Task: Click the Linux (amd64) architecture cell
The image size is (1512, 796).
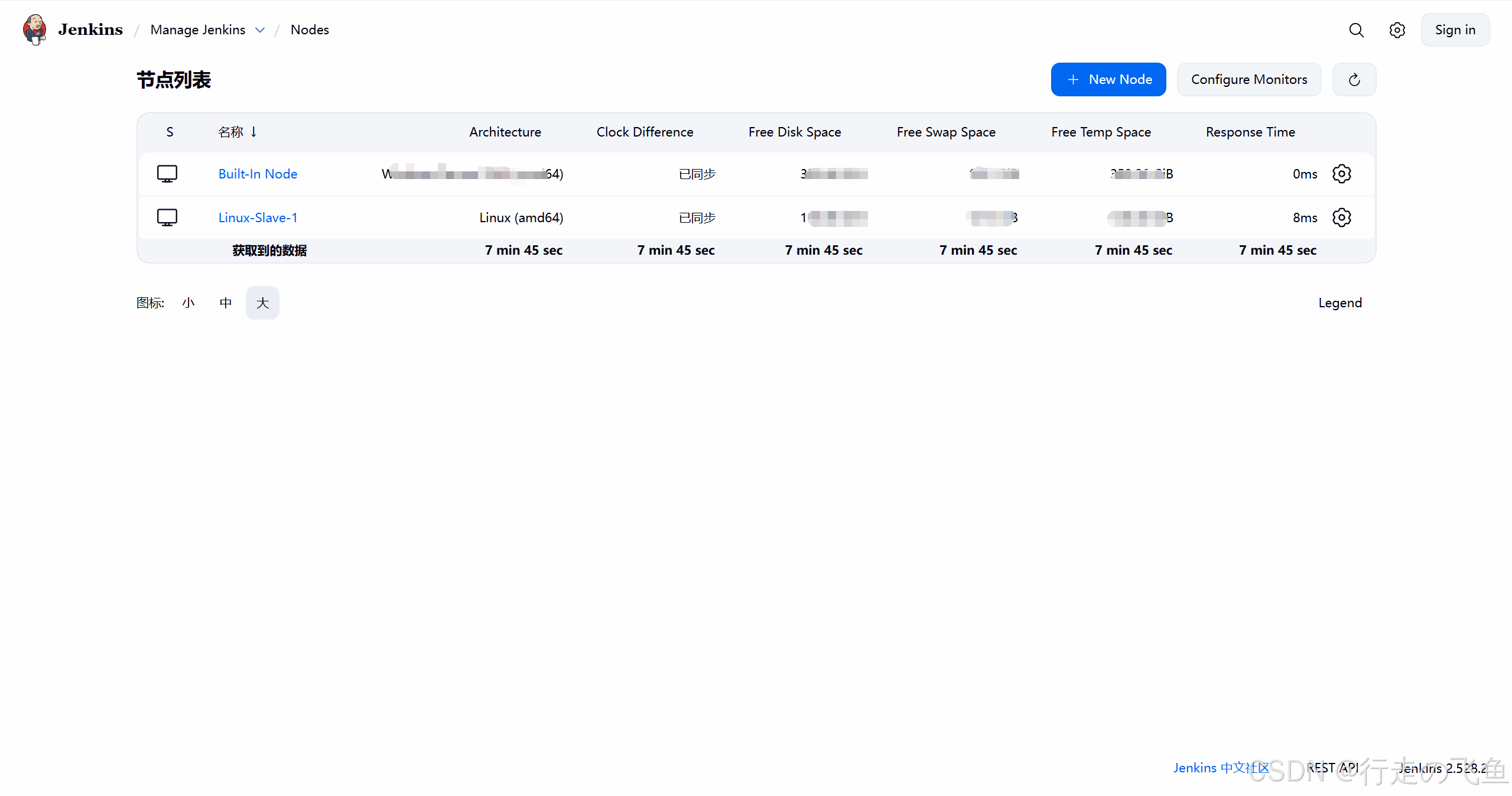Action: pos(521,217)
